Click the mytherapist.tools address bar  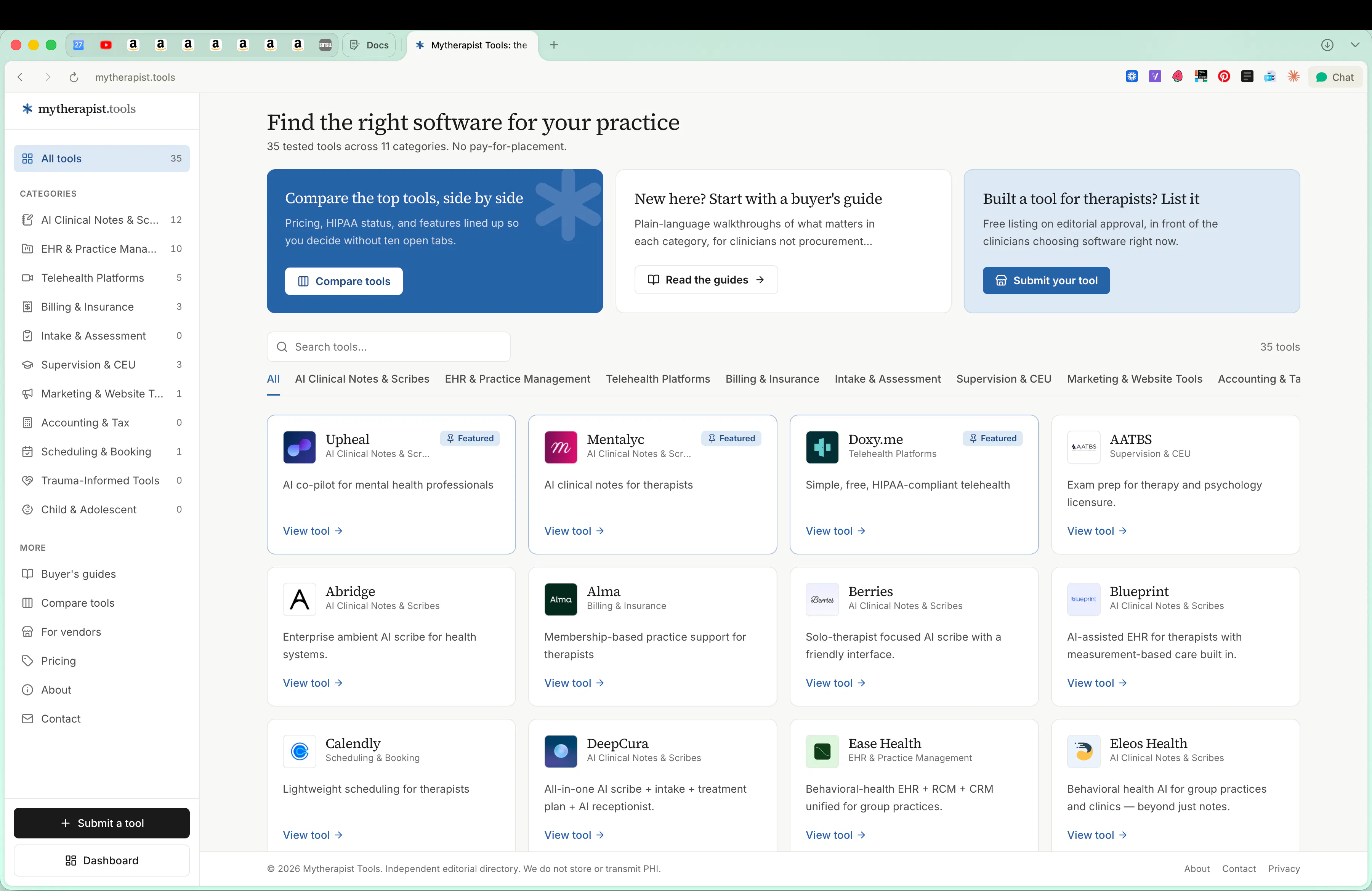coord(135,77)
